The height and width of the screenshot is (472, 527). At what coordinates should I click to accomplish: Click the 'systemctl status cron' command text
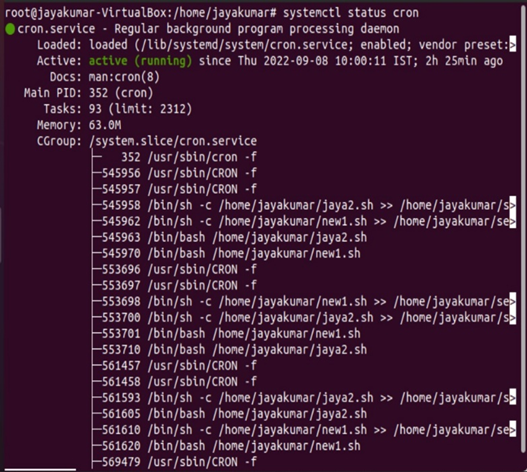(351, 13)
